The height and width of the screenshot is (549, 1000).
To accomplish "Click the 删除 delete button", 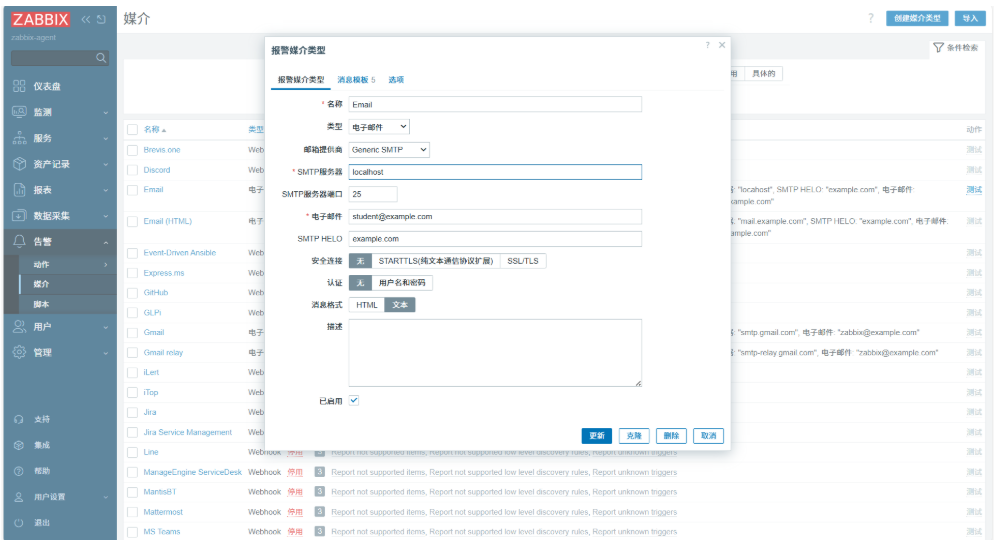I will pos(671,436).
